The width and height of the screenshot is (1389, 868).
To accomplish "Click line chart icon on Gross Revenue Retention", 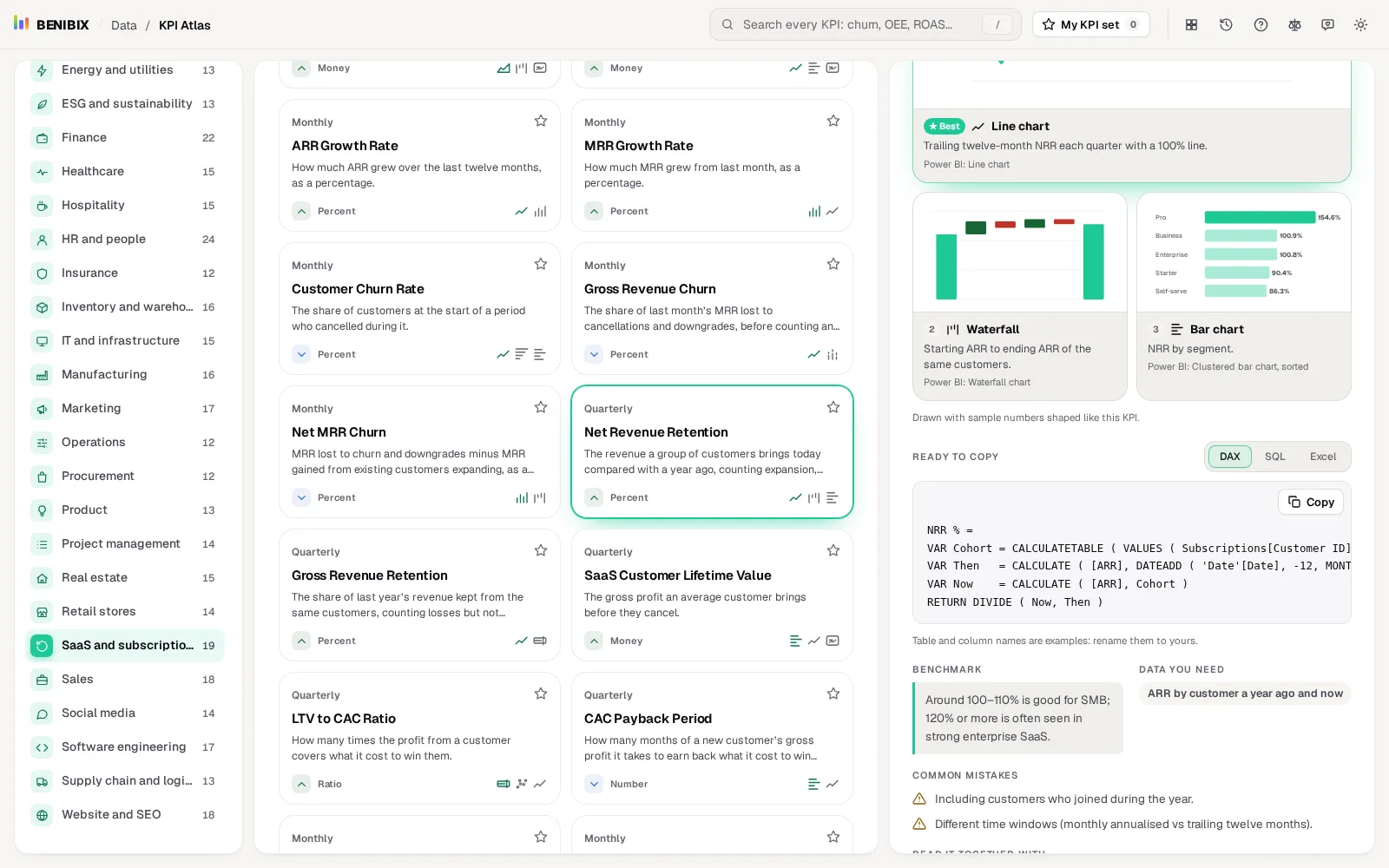I will (521, 641).
